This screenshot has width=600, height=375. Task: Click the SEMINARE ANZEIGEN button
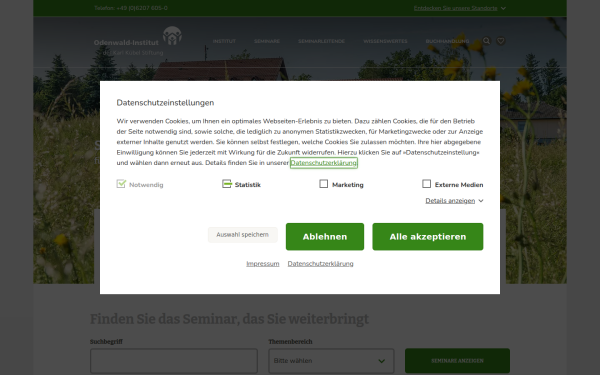457,360
